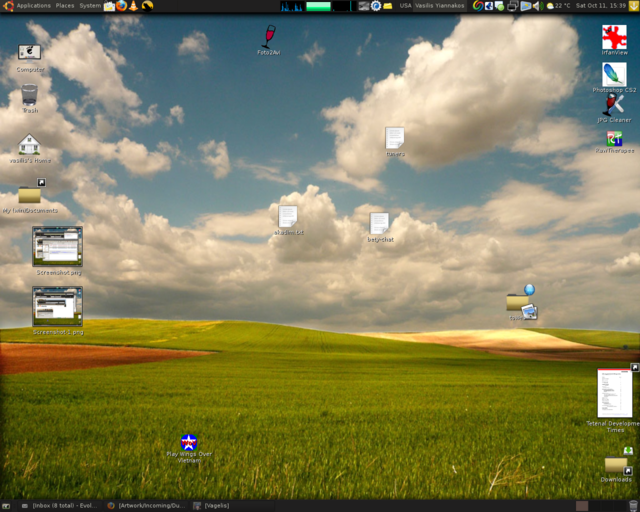Open the IrfanView desktop icon
Viewport: 640px width, 512px height.
point(614,38)
